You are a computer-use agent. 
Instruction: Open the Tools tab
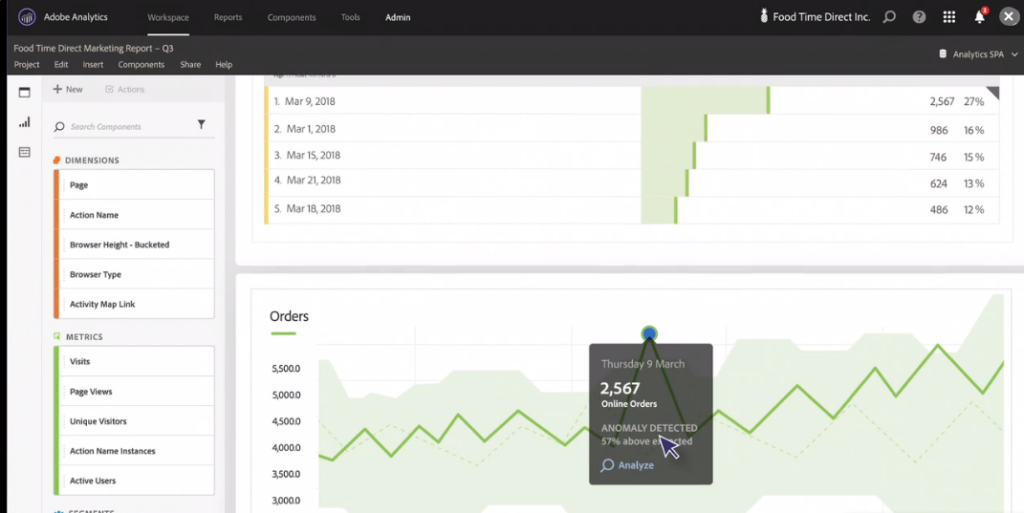point(350,18)
